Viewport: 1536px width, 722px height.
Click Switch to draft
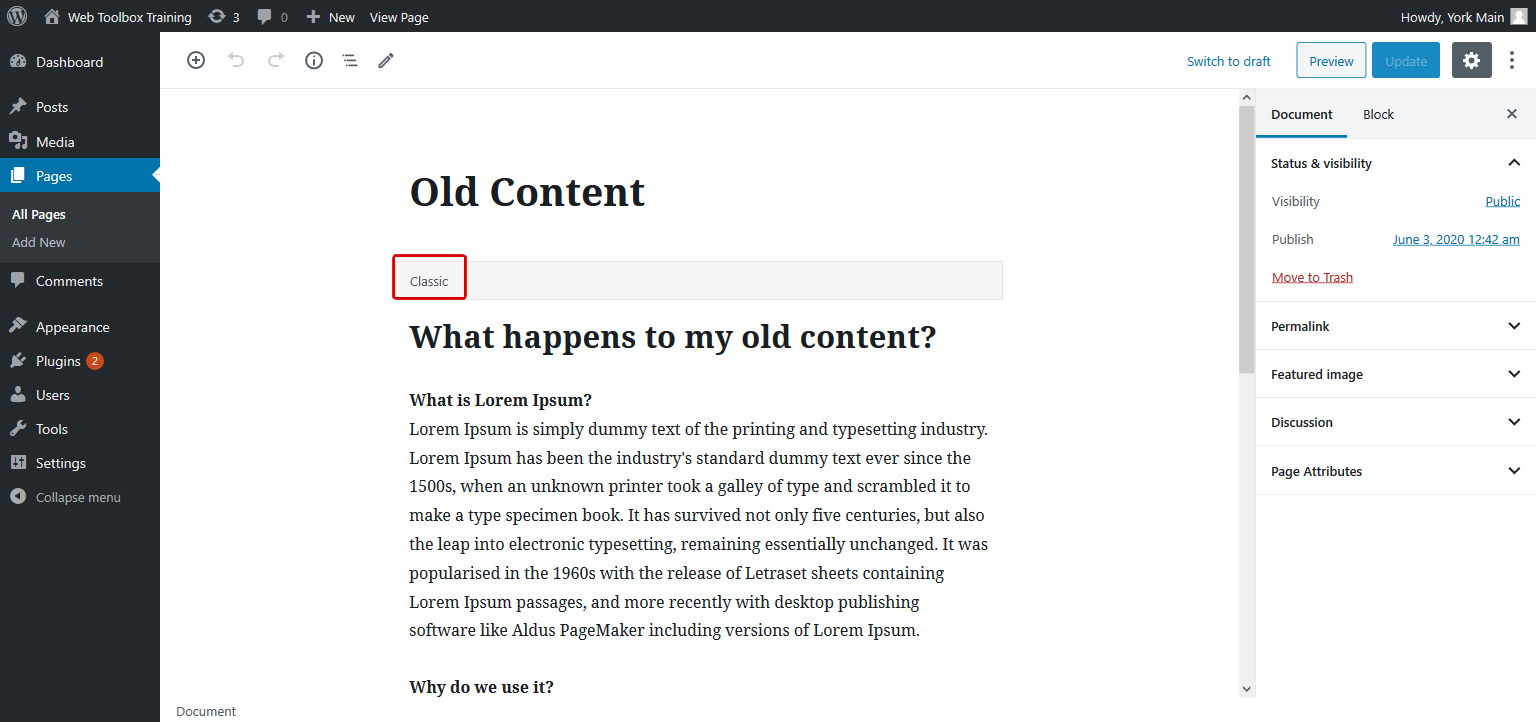click(x=1228, y=61)
